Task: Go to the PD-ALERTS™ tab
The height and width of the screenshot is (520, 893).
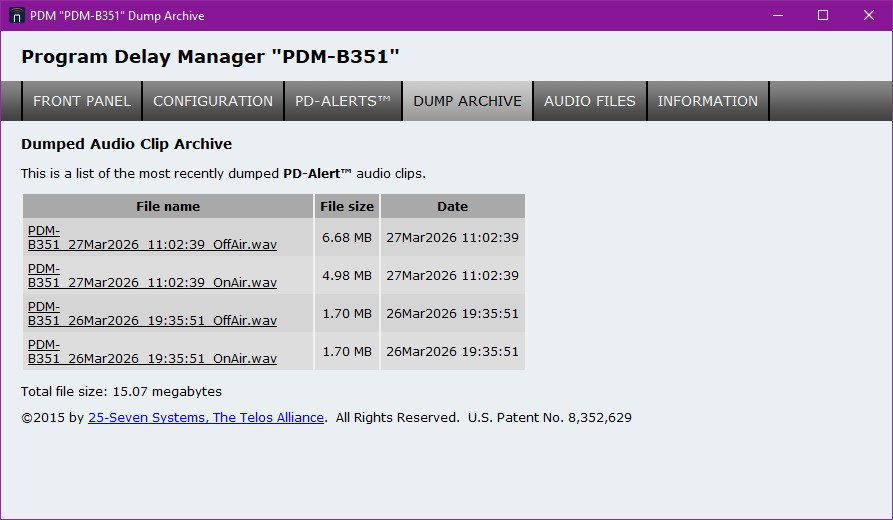Action: (342, 101)
